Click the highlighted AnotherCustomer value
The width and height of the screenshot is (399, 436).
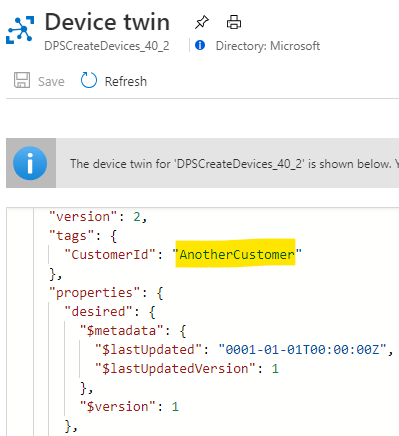237,255
